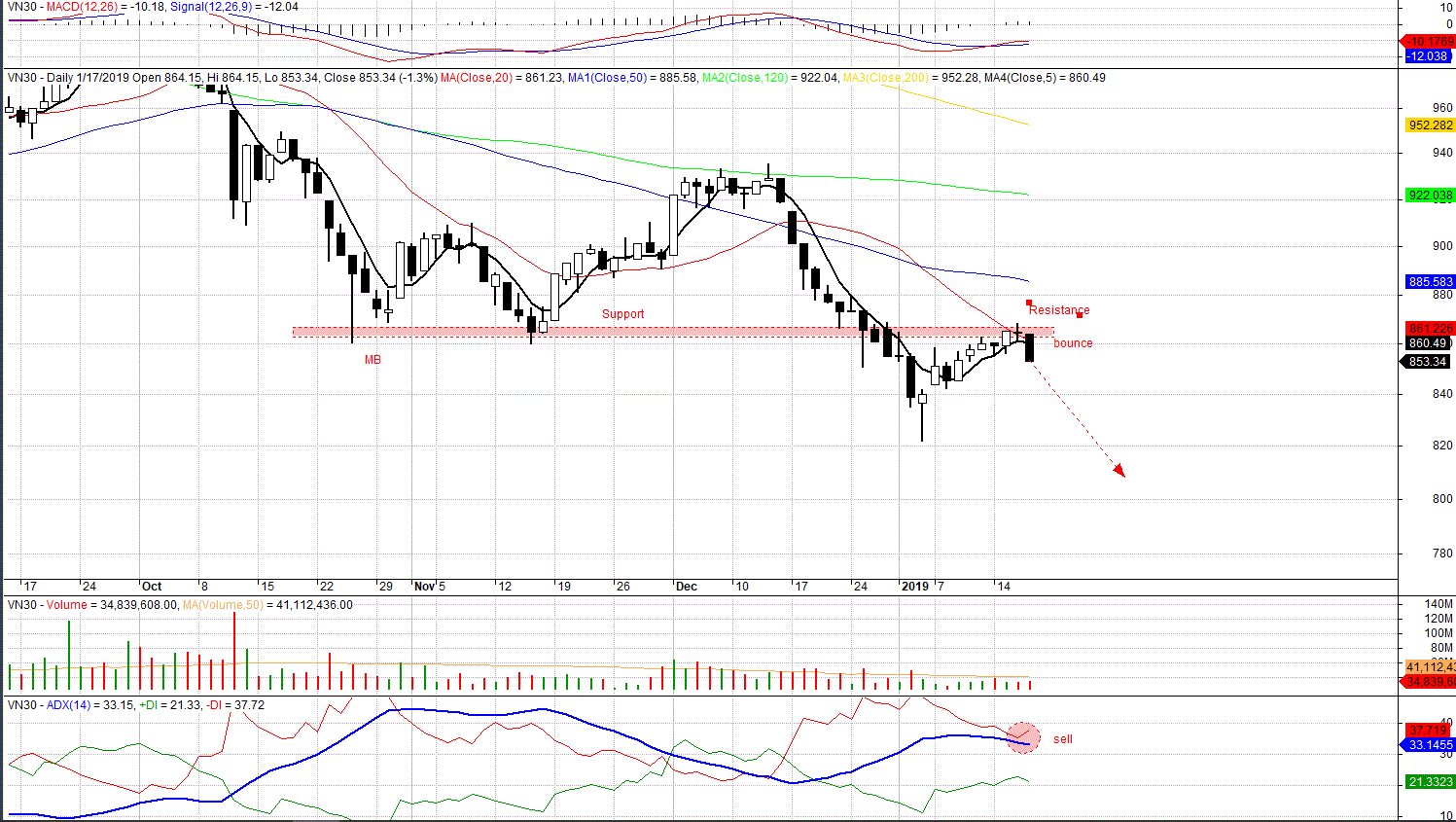
Task: Select the "MB" annotation below the support zone
Action: pyautogui.click(x=373, y=360)
